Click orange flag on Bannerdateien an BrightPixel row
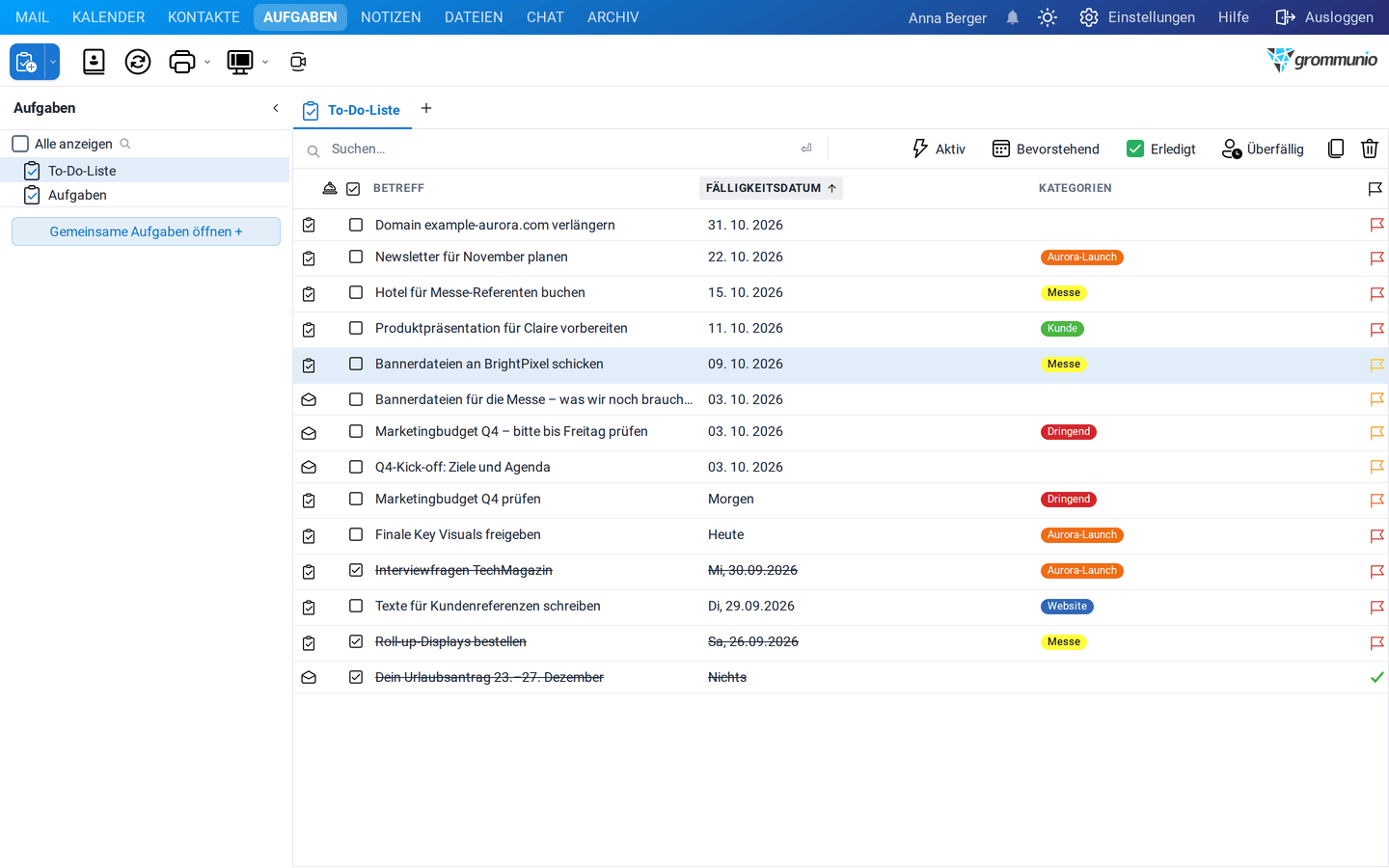The image size is (1389, 868). 1377,365
